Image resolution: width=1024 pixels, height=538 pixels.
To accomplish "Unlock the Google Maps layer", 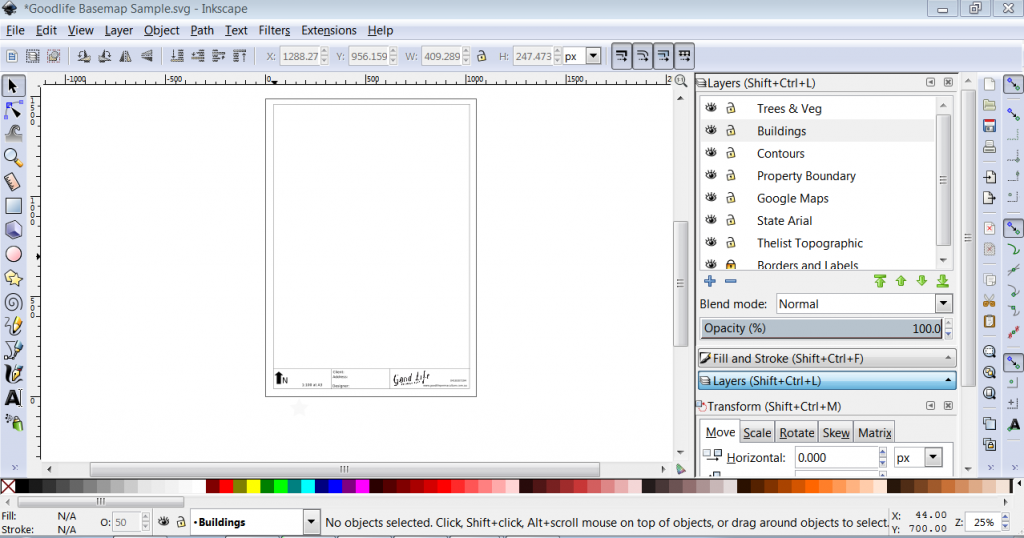I will pos(731,198).
